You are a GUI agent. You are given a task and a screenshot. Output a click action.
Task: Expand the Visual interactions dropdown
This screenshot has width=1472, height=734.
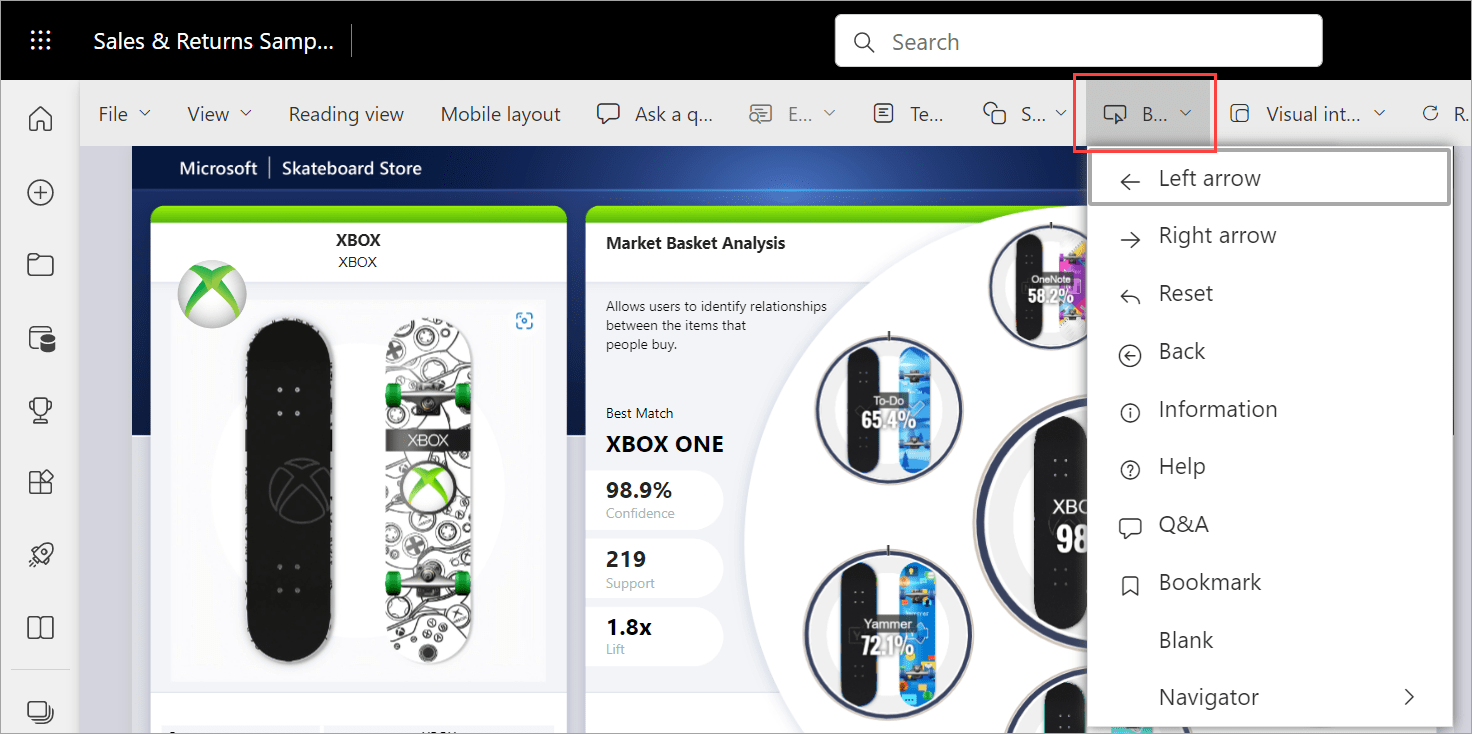1308,113
